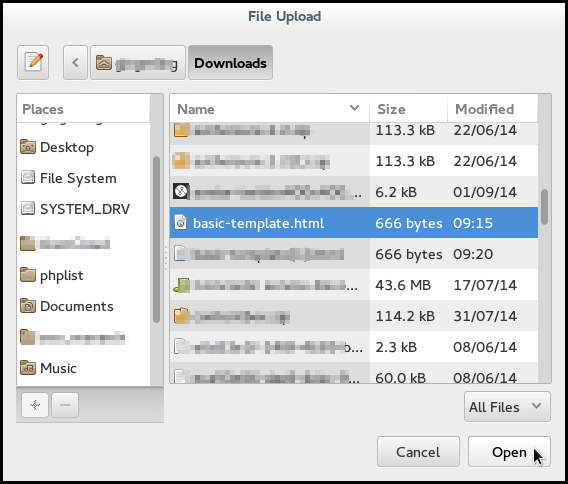The width and height of the screenshot is (568, 484).
Task: Click the Cancel button
Action: (418, 451)
